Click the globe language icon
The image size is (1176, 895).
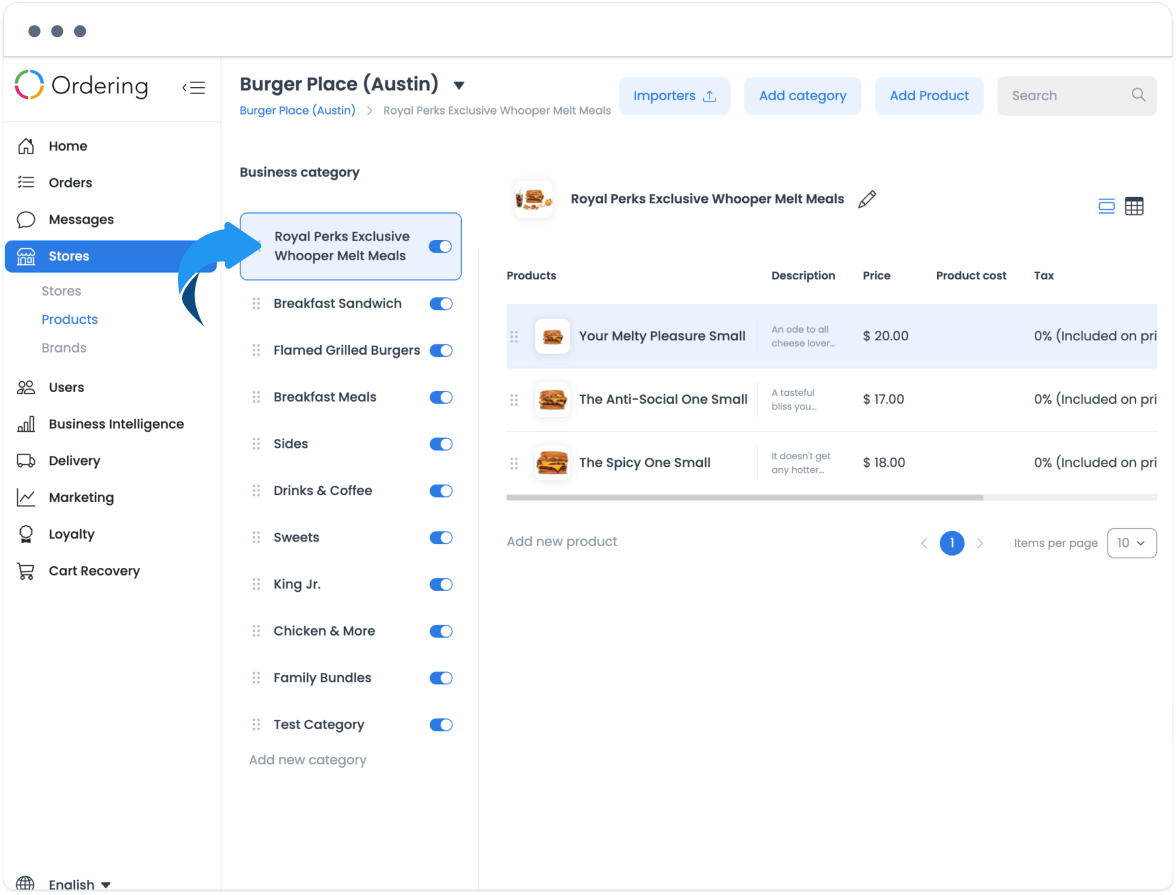[26, 884]
